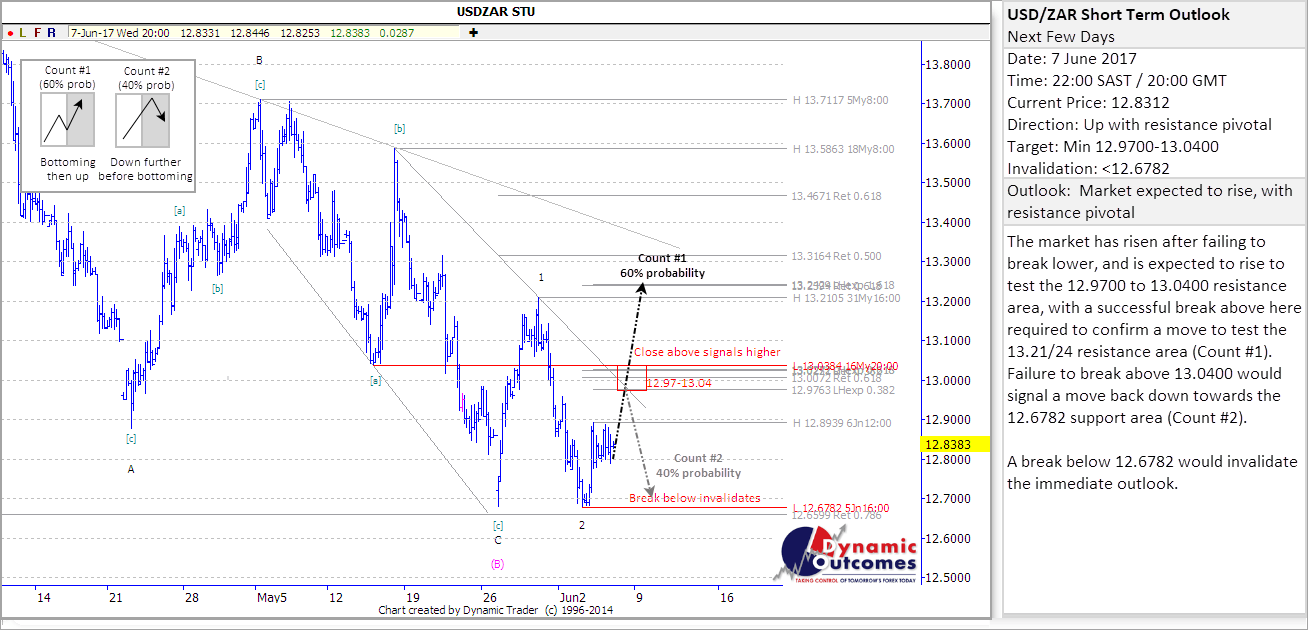Click the 'Invalidation: <12.6782' line
The image size is (1308, 644).
point(1090,168)
